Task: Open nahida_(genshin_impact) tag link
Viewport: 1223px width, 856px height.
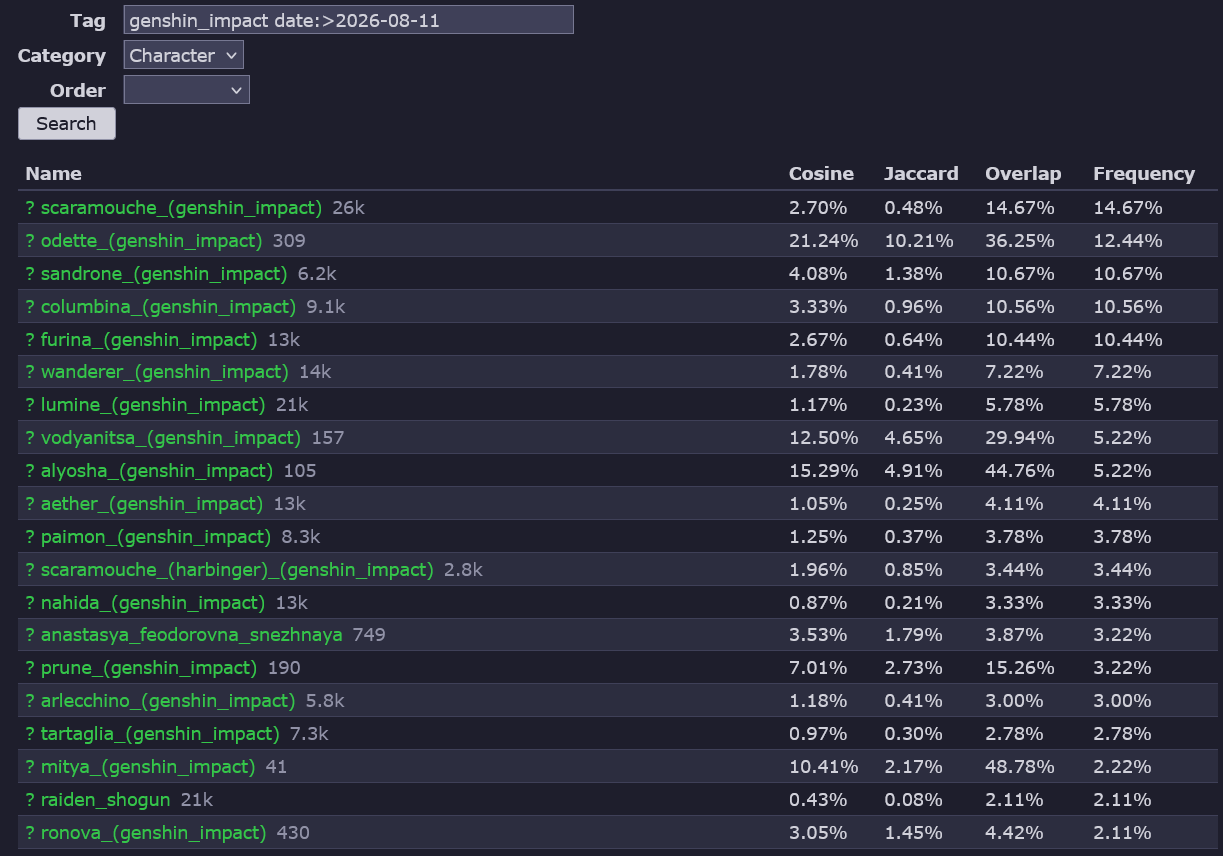Action: [153, 603]
